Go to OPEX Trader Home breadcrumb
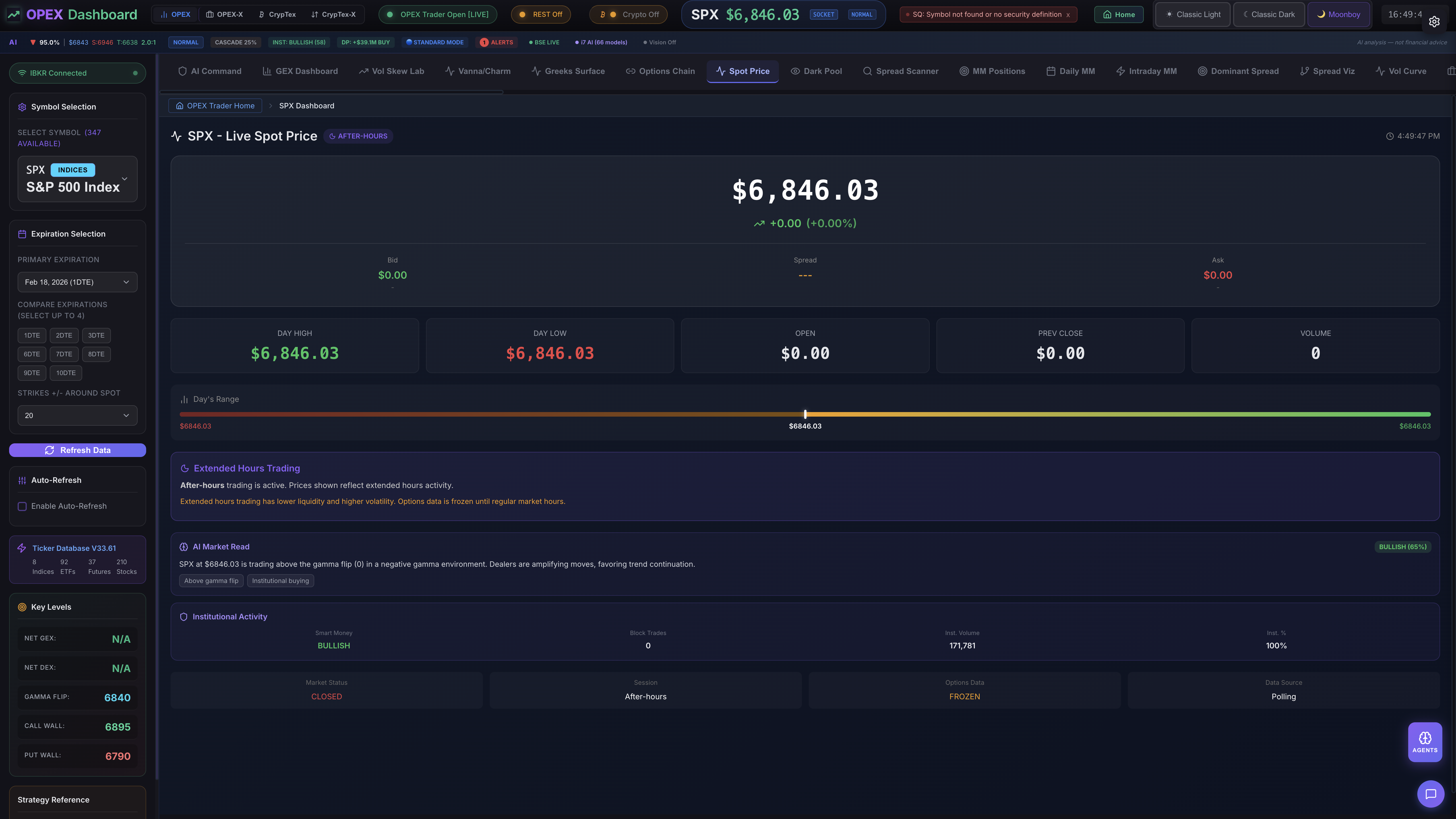The image size is (1456, 819). [215, 106]
